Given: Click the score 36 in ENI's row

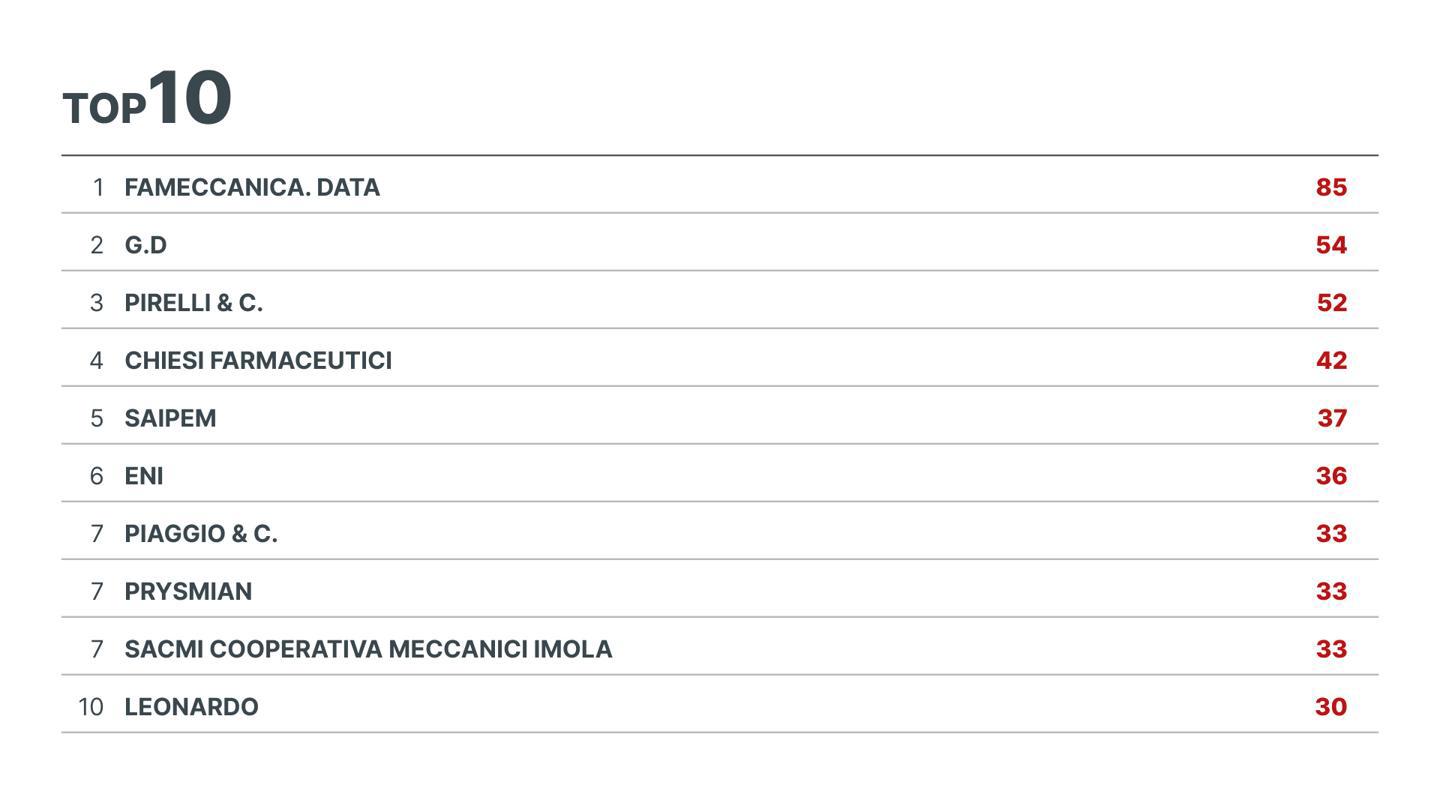Looking at the screenshot, I should point(1331,477).
